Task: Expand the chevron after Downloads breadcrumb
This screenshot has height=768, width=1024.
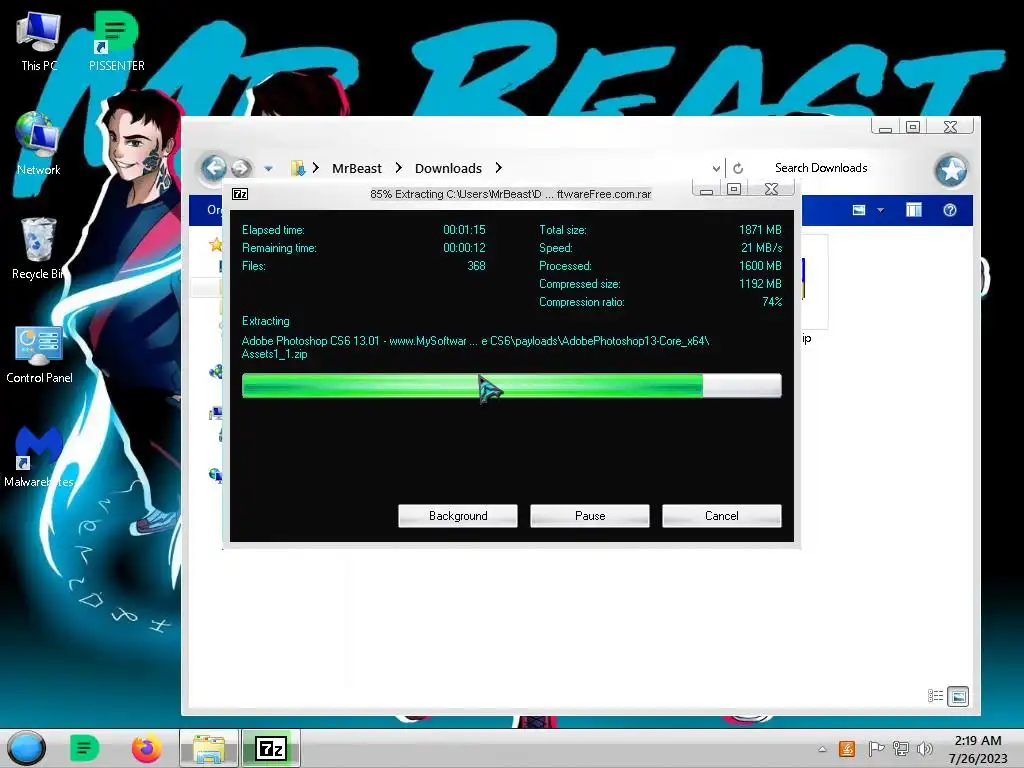Action: tap(498, 168)
